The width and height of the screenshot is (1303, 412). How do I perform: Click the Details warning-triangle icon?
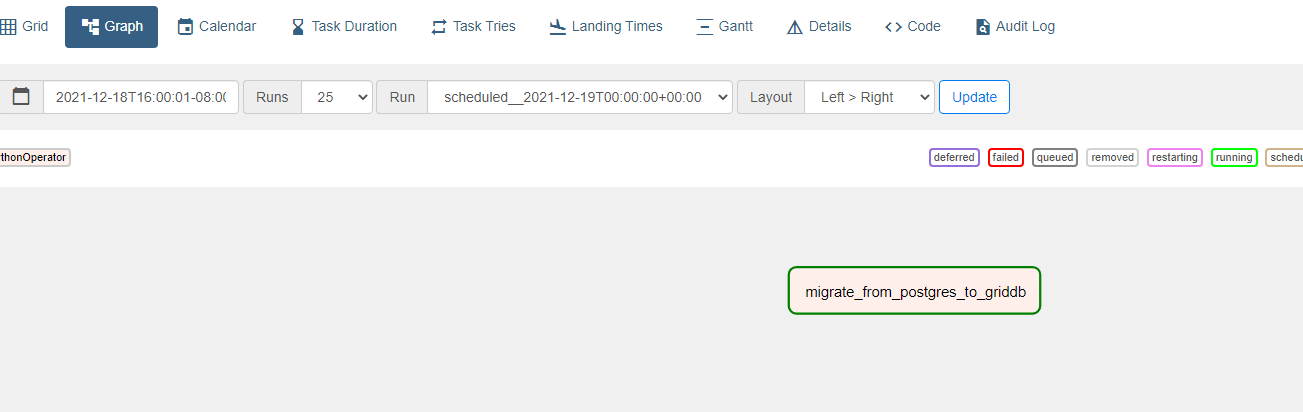795,27
